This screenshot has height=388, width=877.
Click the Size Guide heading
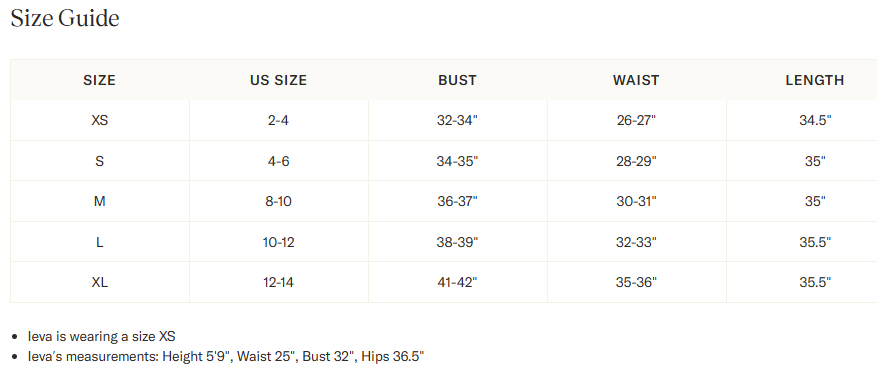[x=65, y=18]
